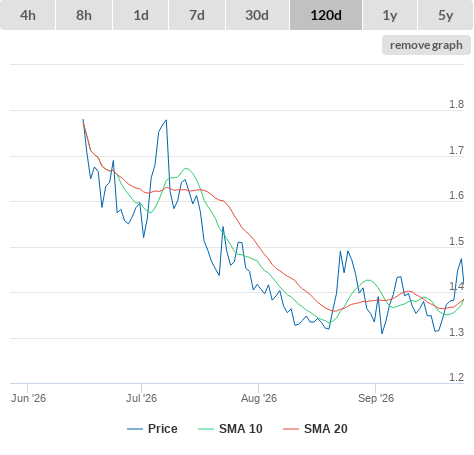Click the Sep '26 axis label
This screenshot has height=455, width=474.
click(x=376, y=398)
